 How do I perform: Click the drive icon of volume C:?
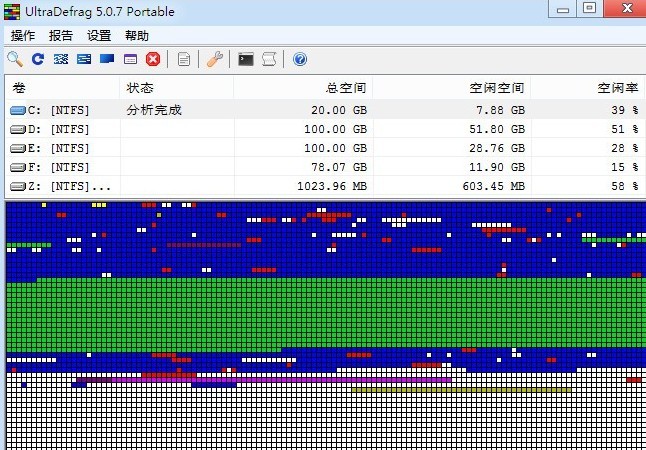tap(18, 110)
